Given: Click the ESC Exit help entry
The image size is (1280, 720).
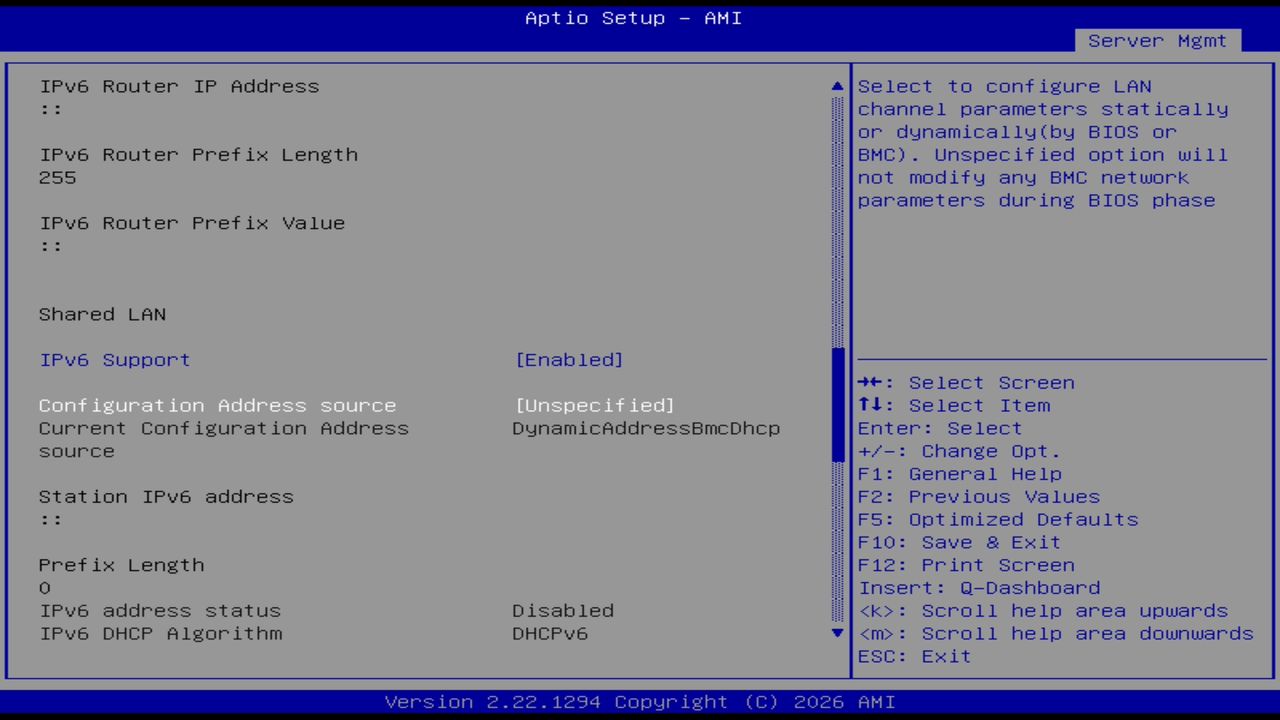Looking at the screenshot, I should pos(913,656).
